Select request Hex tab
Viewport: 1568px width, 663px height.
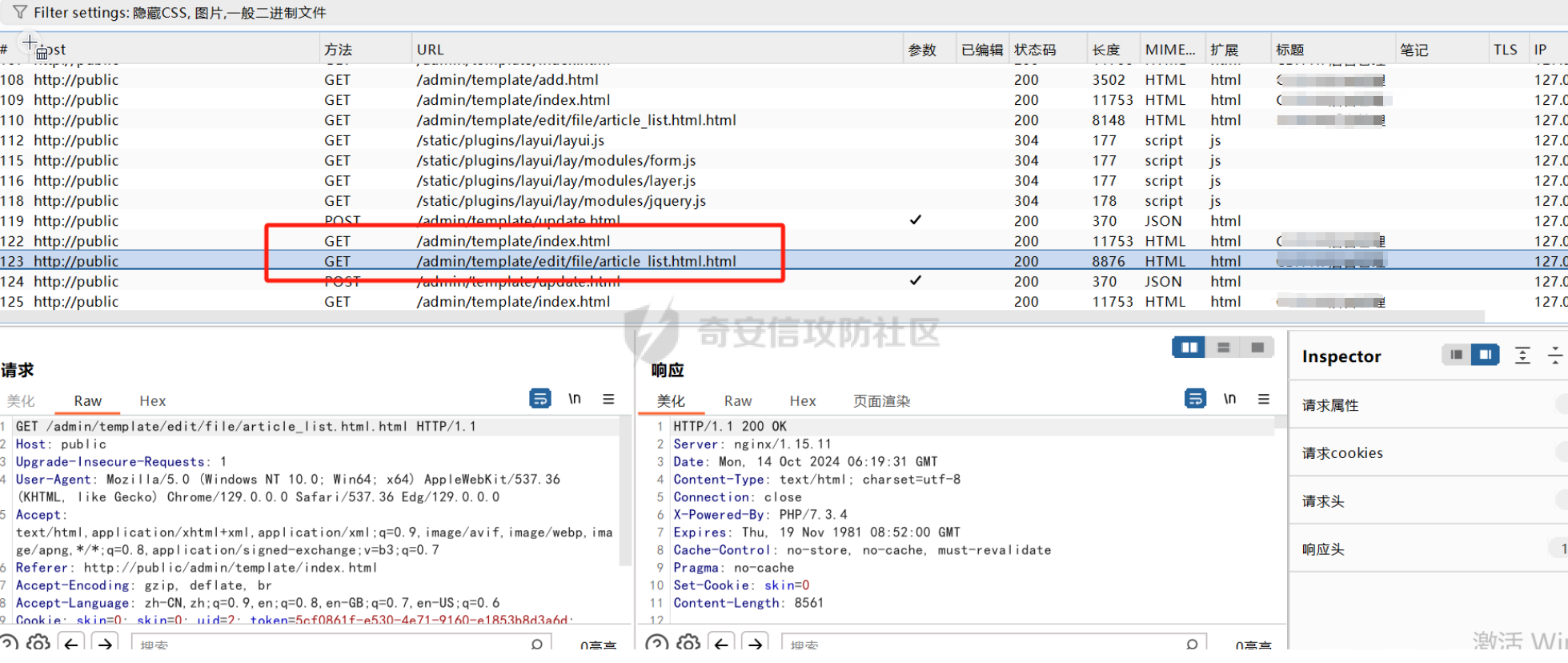click(153, 401)
